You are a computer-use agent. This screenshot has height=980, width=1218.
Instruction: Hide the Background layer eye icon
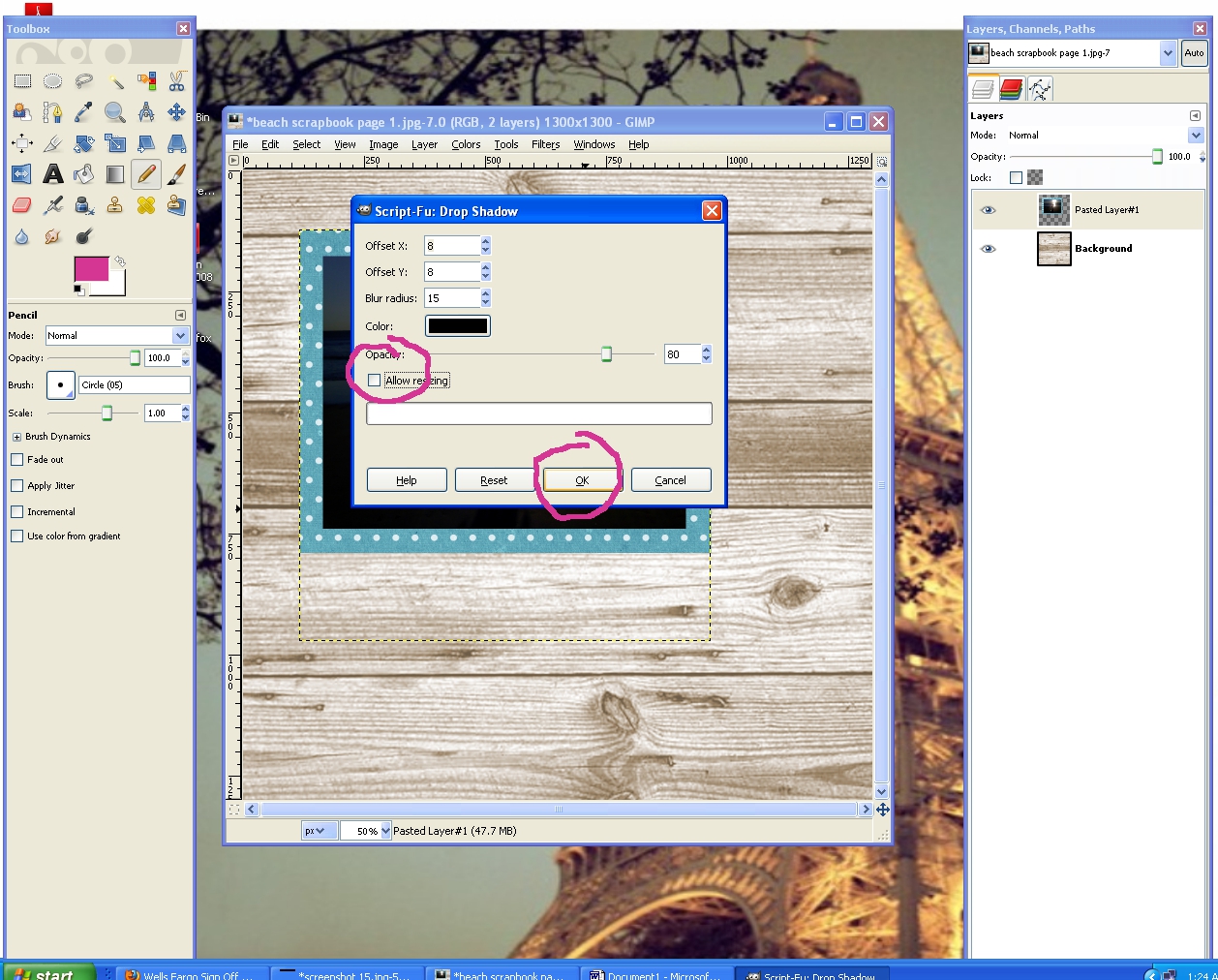[989, 249]
